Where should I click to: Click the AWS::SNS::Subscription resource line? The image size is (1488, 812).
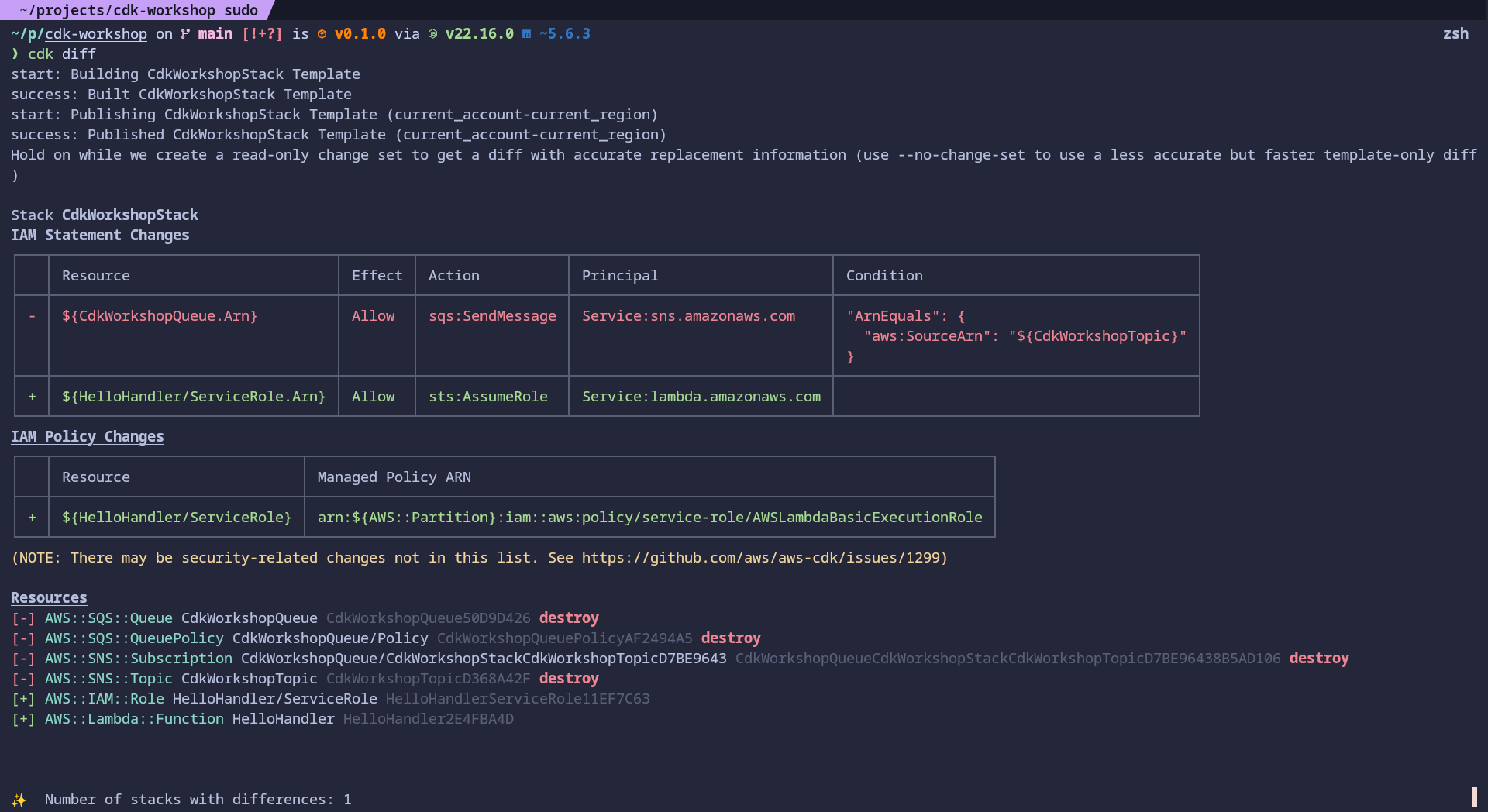pyautogui.click(x=680, y=659)
